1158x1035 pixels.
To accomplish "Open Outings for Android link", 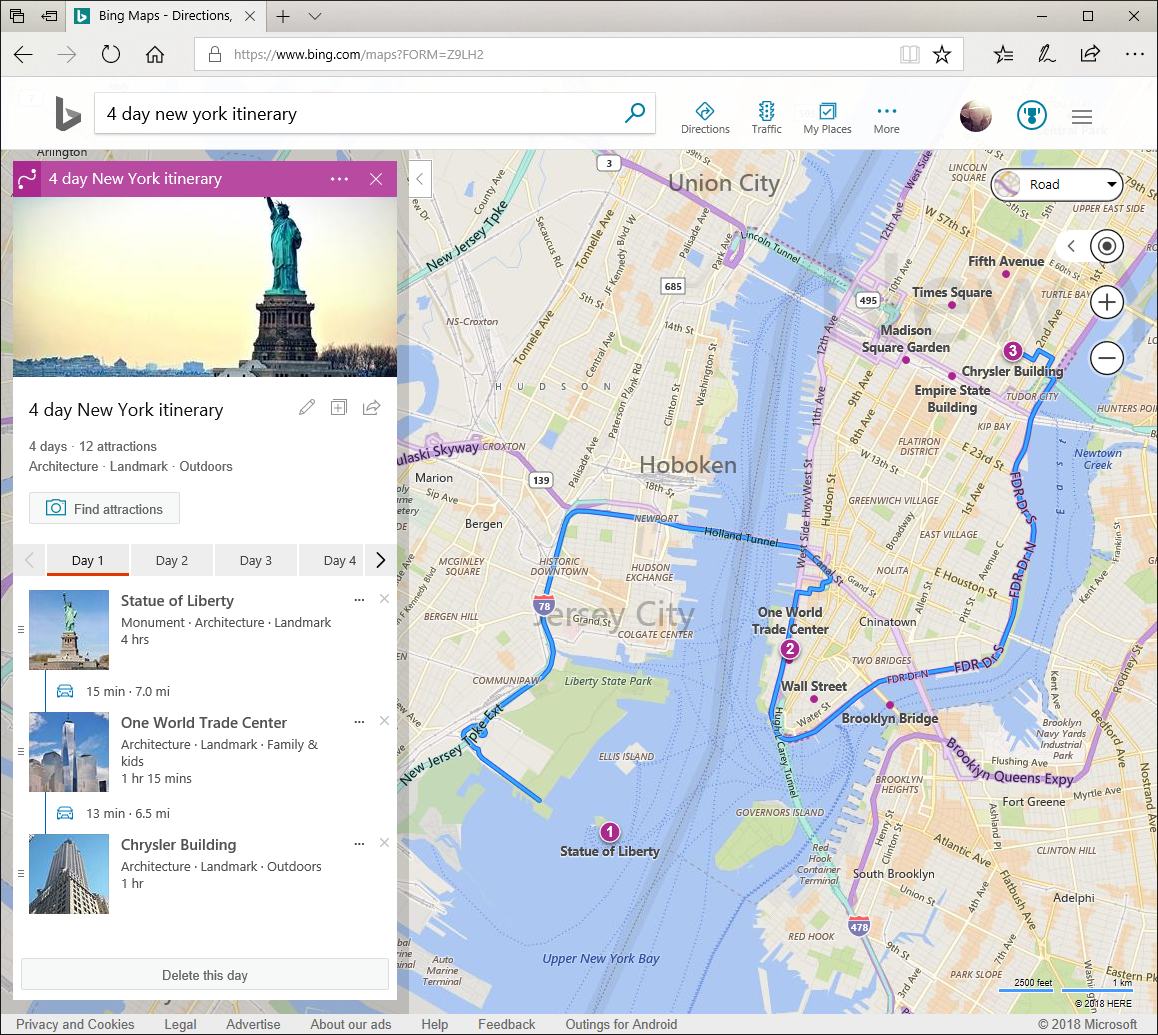I will coord(621,1024).
